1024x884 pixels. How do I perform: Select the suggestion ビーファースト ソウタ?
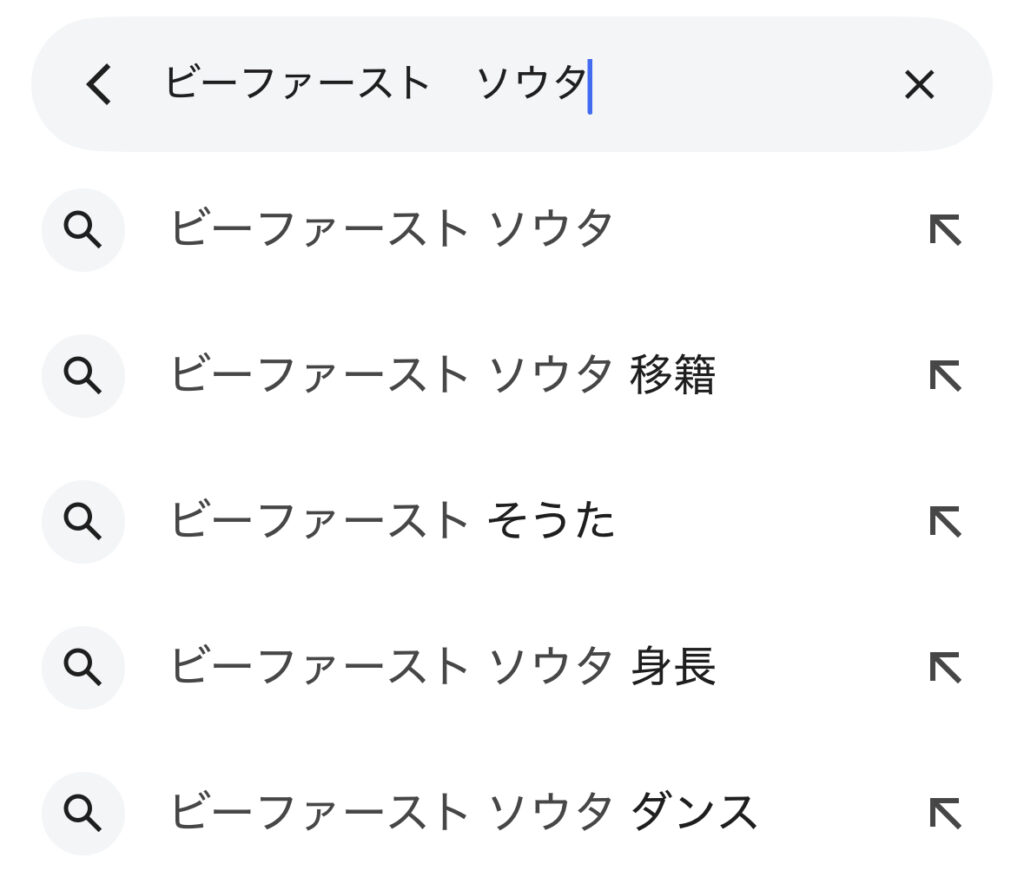[392, 231]
